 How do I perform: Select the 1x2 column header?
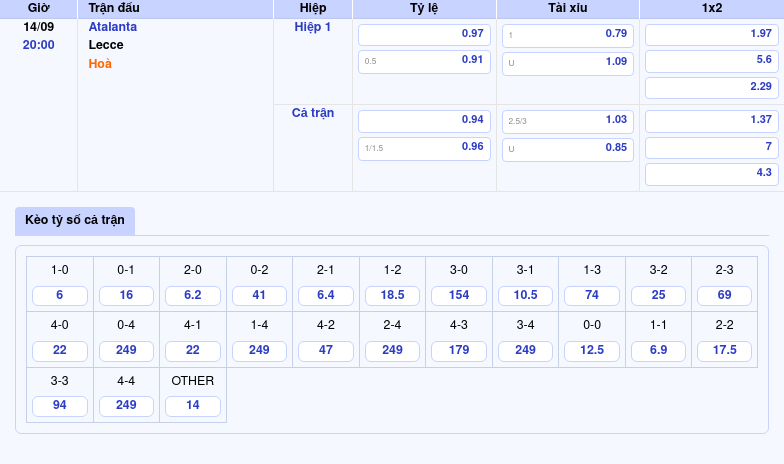coord(712,8)
